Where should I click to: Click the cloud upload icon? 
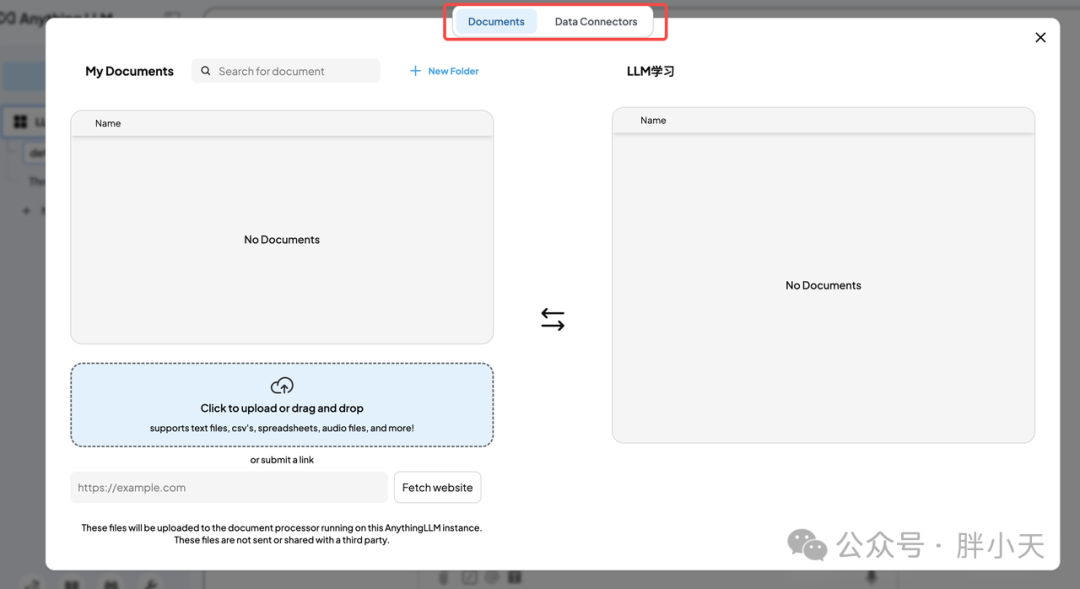point(282,385)
